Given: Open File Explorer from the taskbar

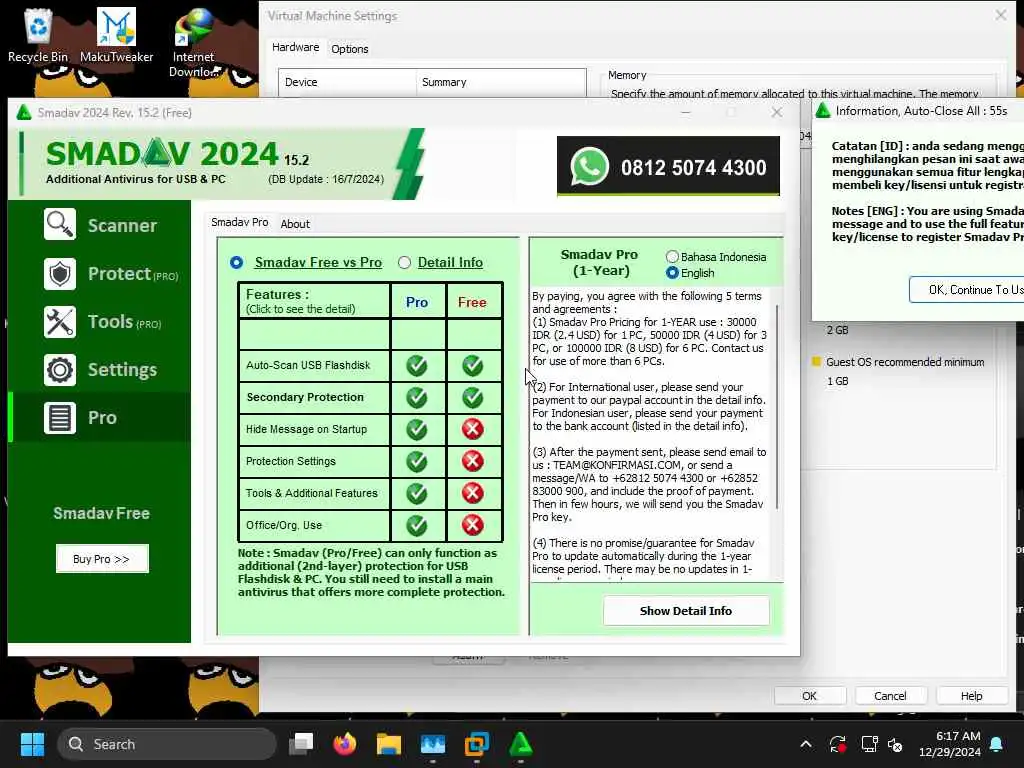Looking at the screenshot, I should coord(389,744).
